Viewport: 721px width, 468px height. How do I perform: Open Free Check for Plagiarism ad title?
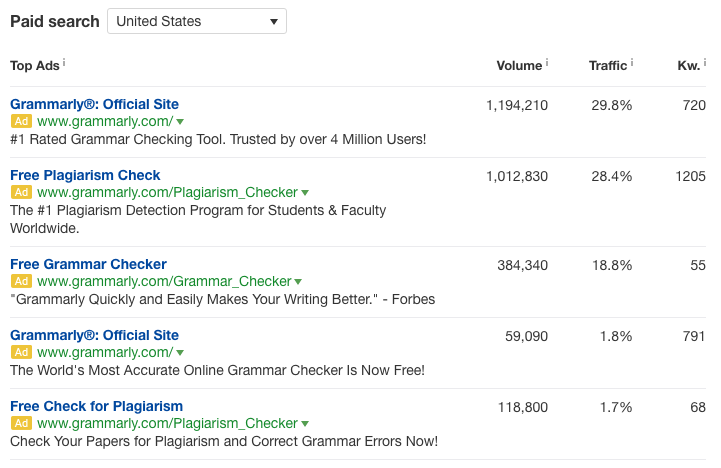tap(97, 406)
